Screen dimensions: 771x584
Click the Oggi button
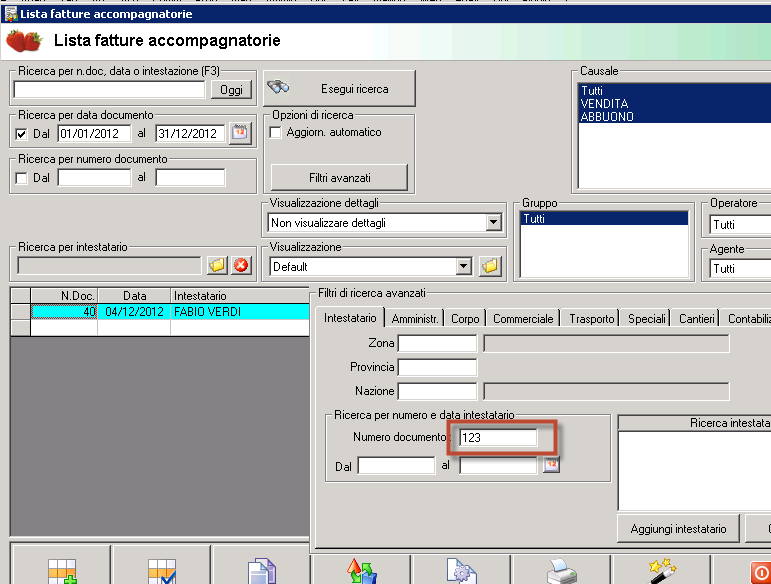tap(231, 90)
